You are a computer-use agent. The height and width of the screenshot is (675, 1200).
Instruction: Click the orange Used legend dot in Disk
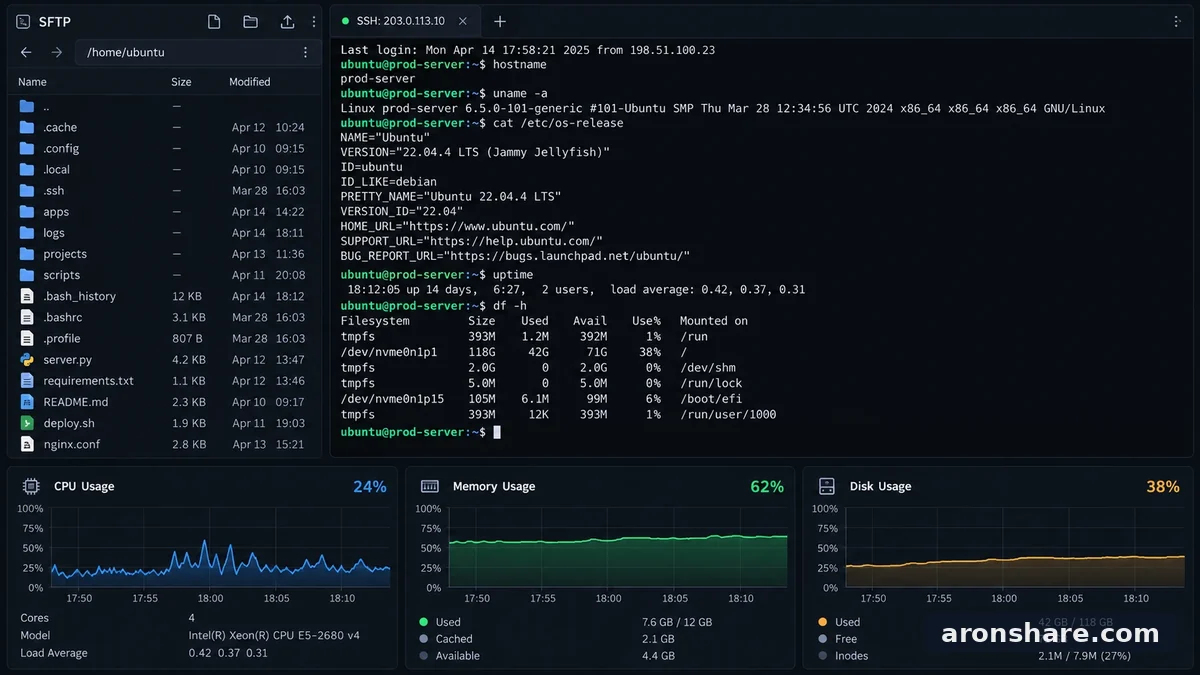click(x=822, y=622)
